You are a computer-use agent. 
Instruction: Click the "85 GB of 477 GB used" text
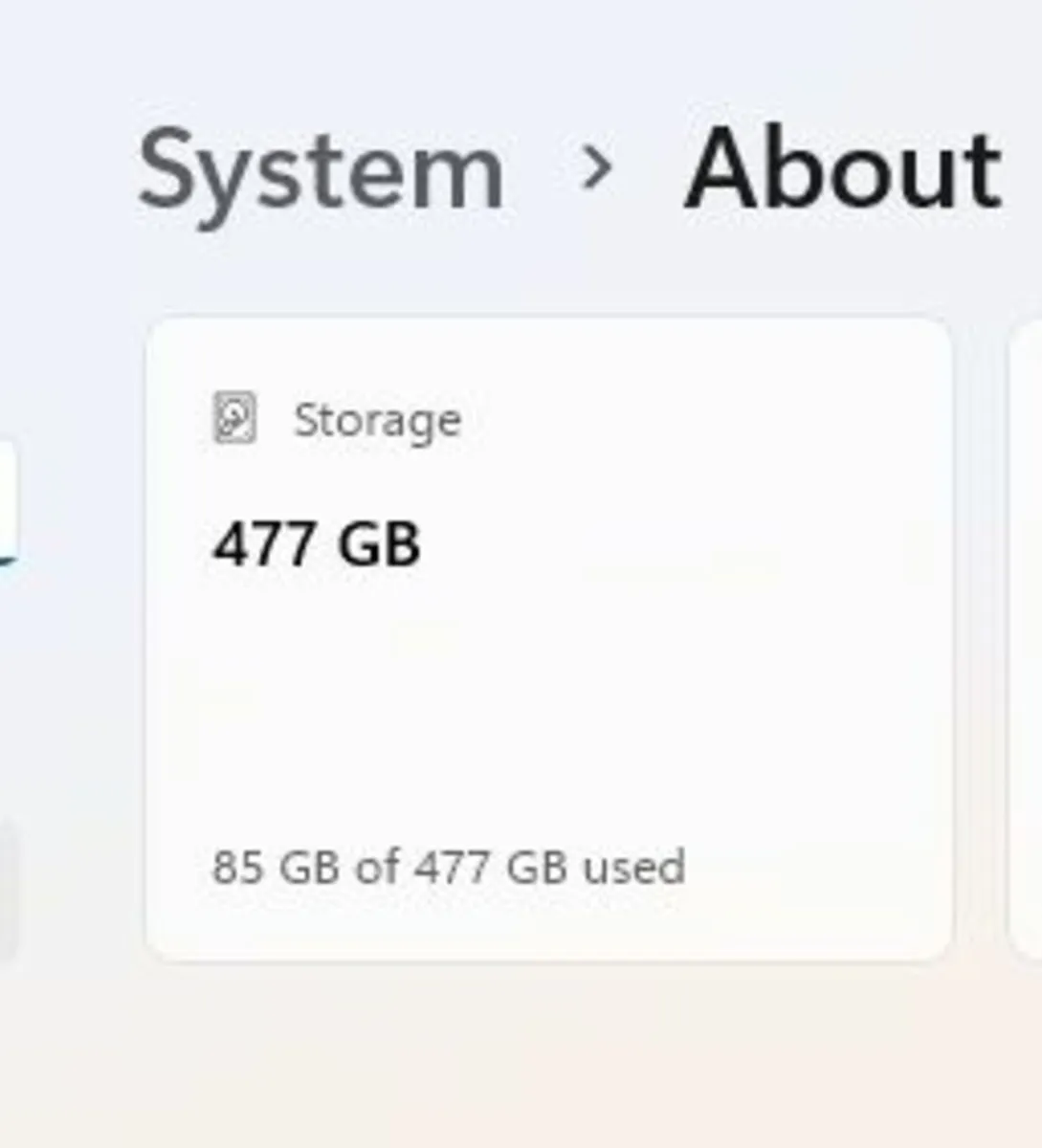448,867
